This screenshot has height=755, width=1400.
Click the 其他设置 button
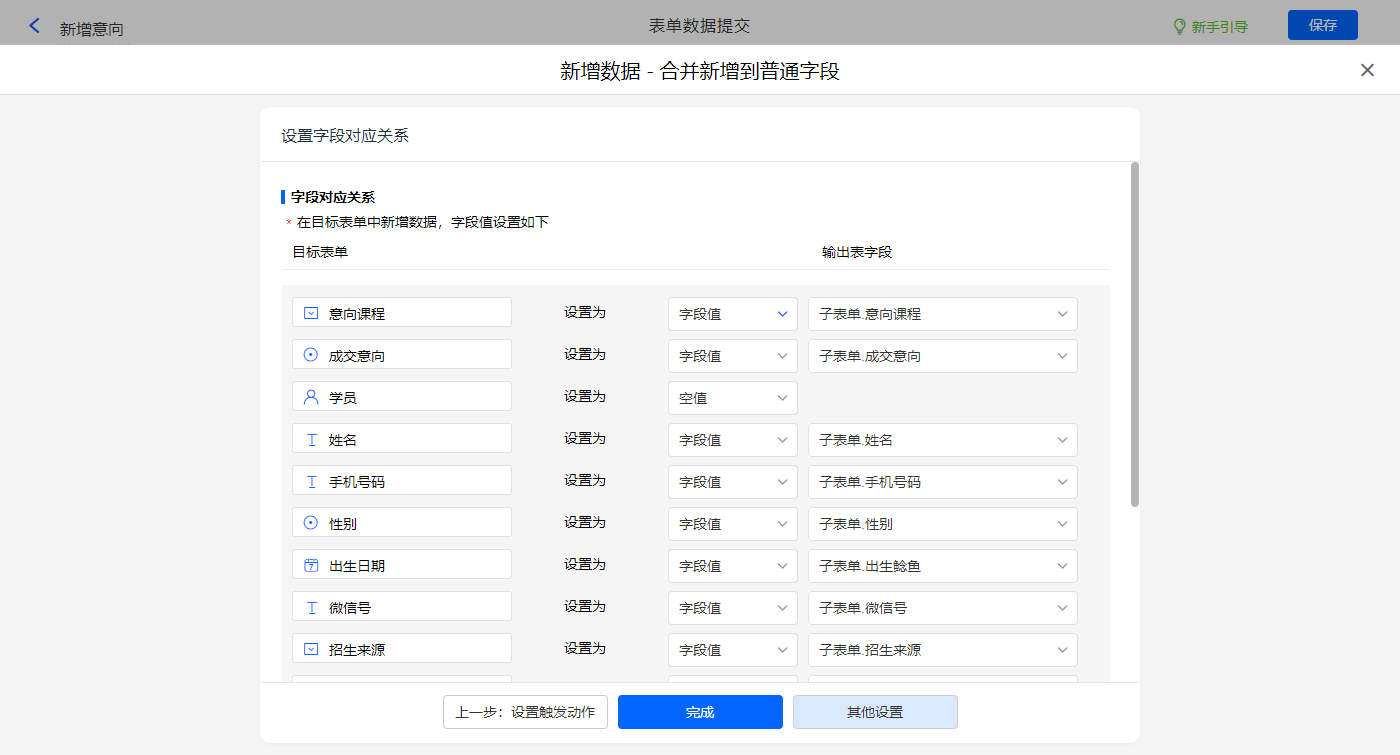tap(875, 712)
